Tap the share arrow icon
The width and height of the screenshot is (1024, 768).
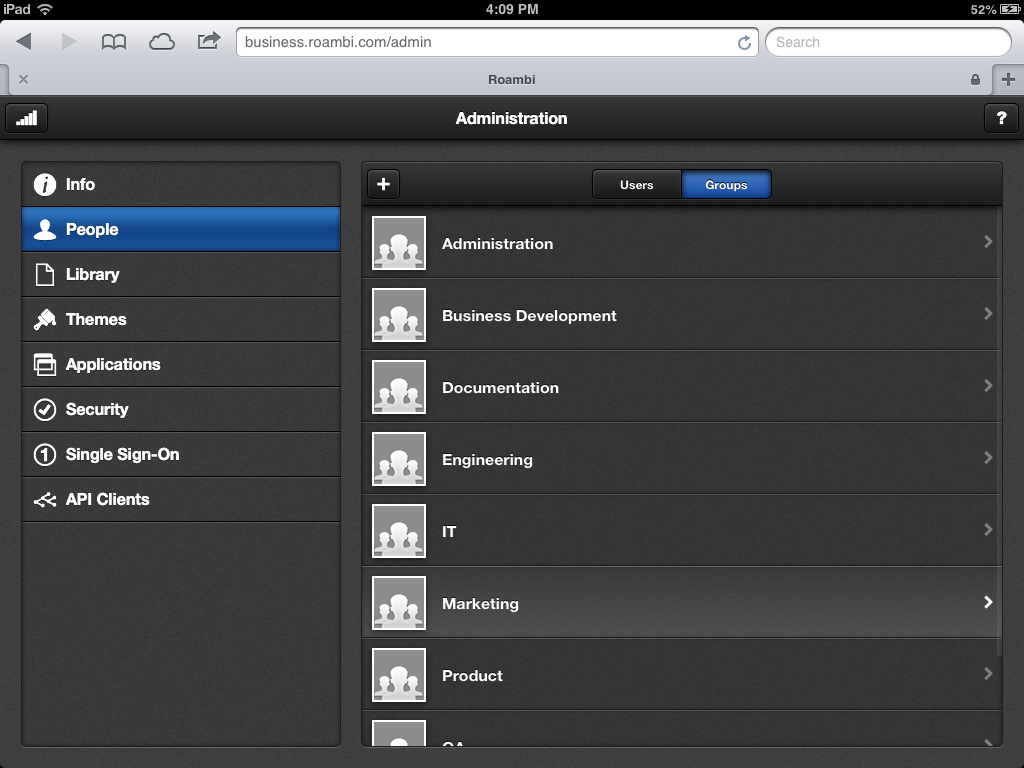pyautogui.click(x=209, y=41)
